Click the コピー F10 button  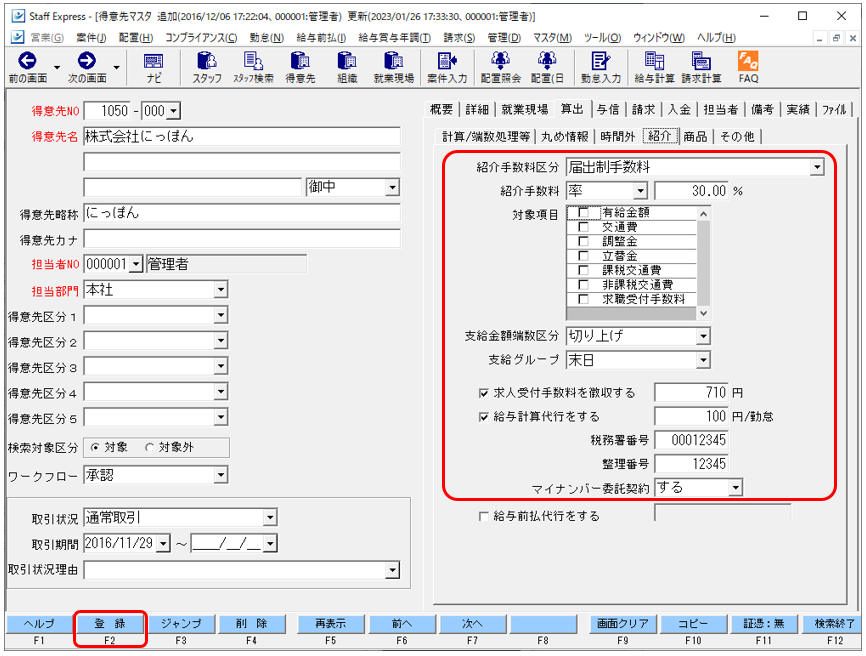point(693,624)
